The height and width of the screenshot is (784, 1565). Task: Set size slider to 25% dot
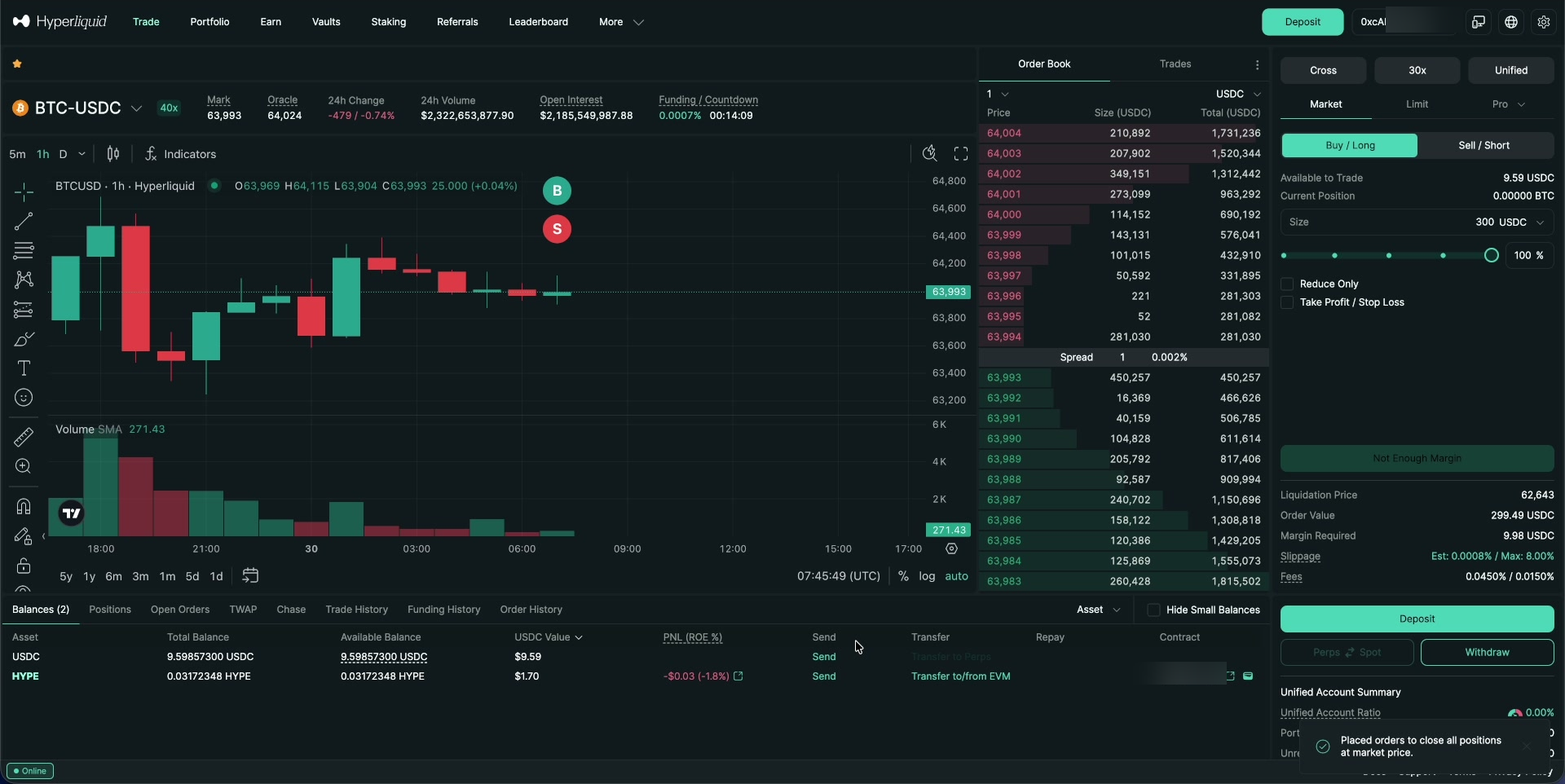point(1334,256)
